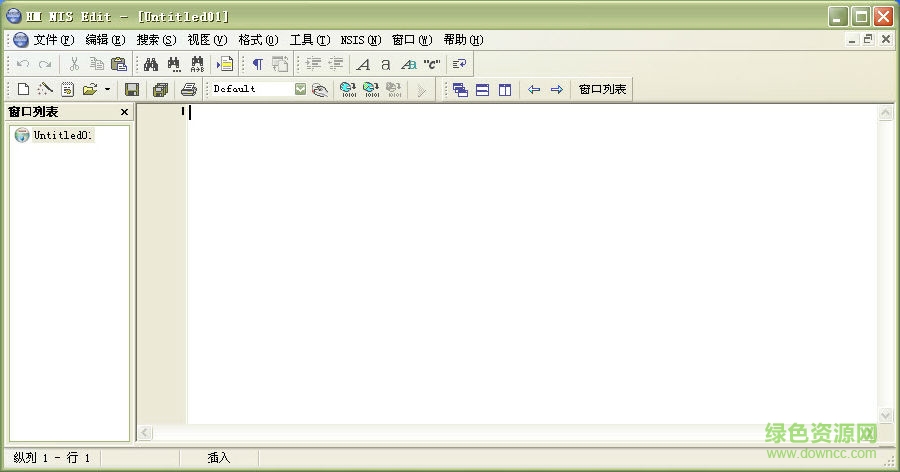Click inside the blank editor text area
Viewport: 900px width, 472px height.
pos(531,264)
